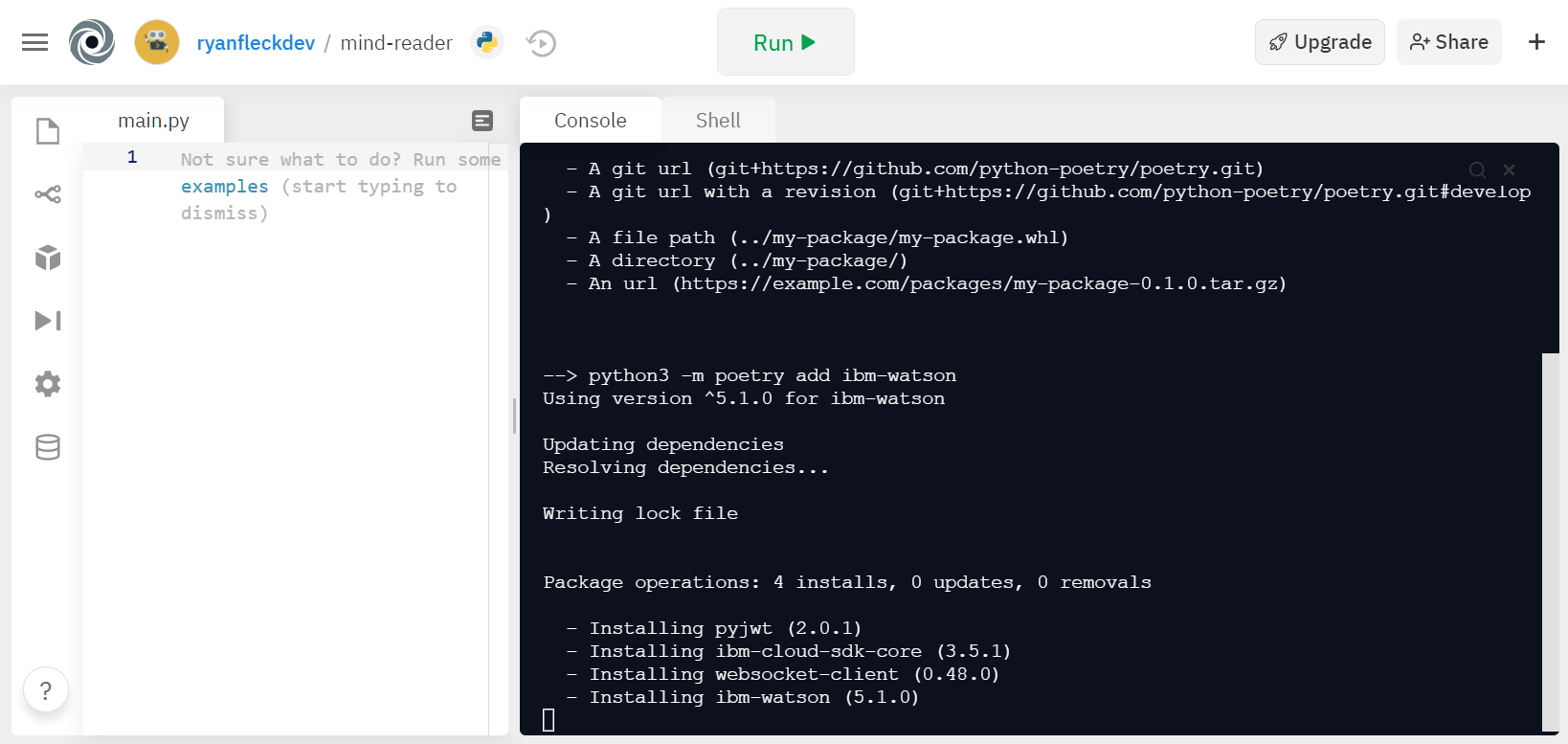
Task: Click the Replit logo icon
Action: coord(92,42)
